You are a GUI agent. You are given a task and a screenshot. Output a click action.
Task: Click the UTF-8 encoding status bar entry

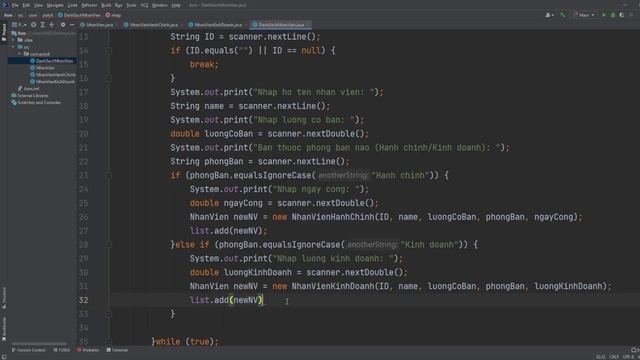(629, 357)
